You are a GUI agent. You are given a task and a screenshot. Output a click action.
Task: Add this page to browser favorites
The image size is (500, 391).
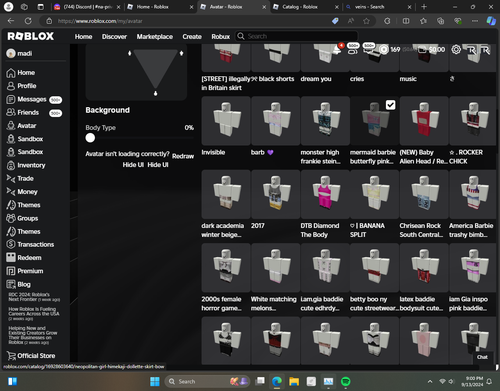[x=366, y=21]
